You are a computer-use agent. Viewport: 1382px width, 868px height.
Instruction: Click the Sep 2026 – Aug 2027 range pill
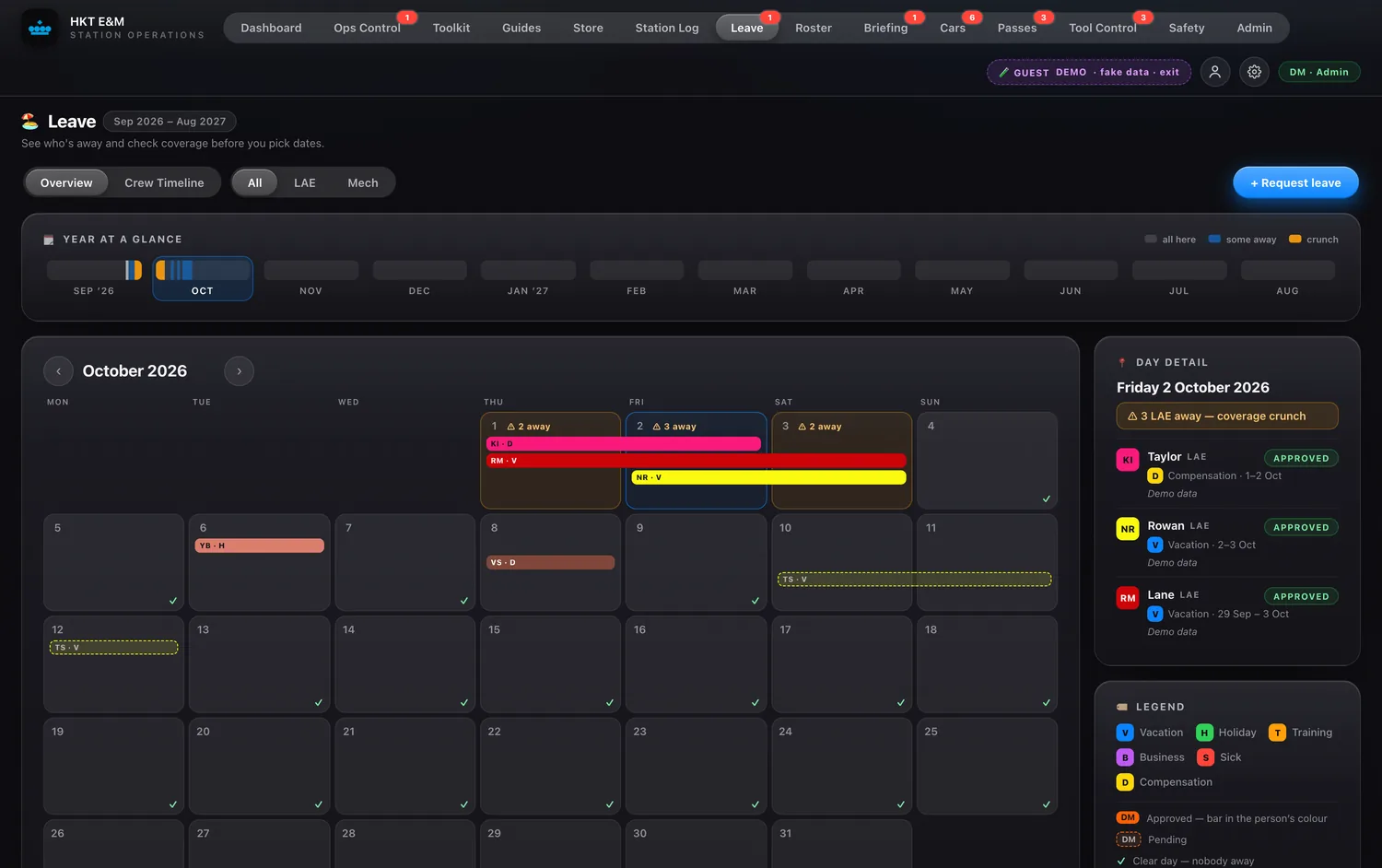click(170, 122)
